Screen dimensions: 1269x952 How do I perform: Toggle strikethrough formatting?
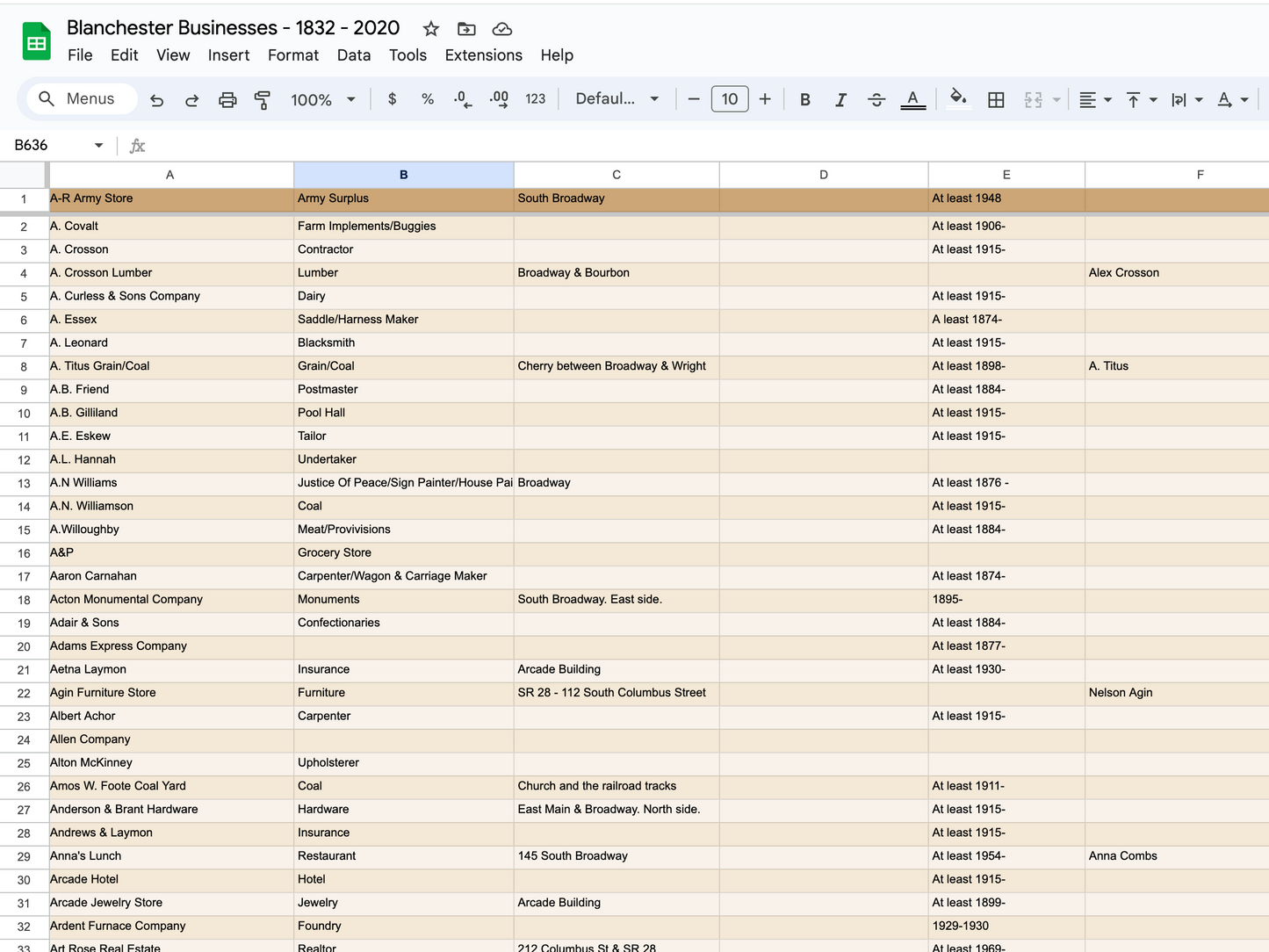876,100
